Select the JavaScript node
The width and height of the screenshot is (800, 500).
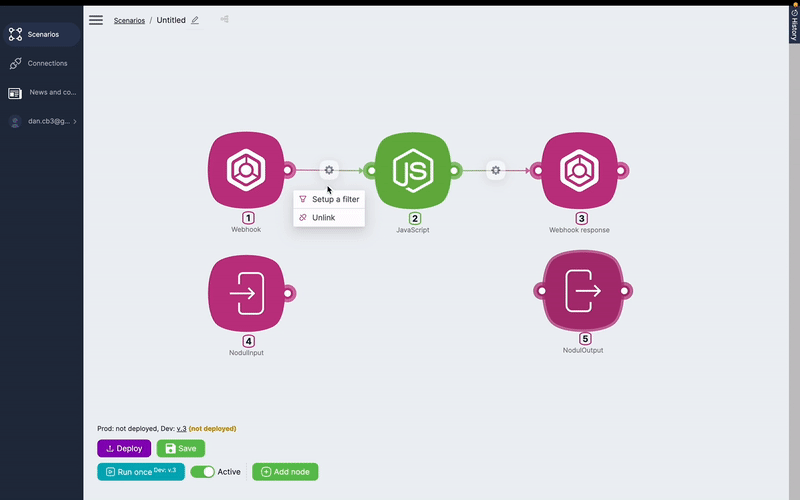(x=413, y=170)
